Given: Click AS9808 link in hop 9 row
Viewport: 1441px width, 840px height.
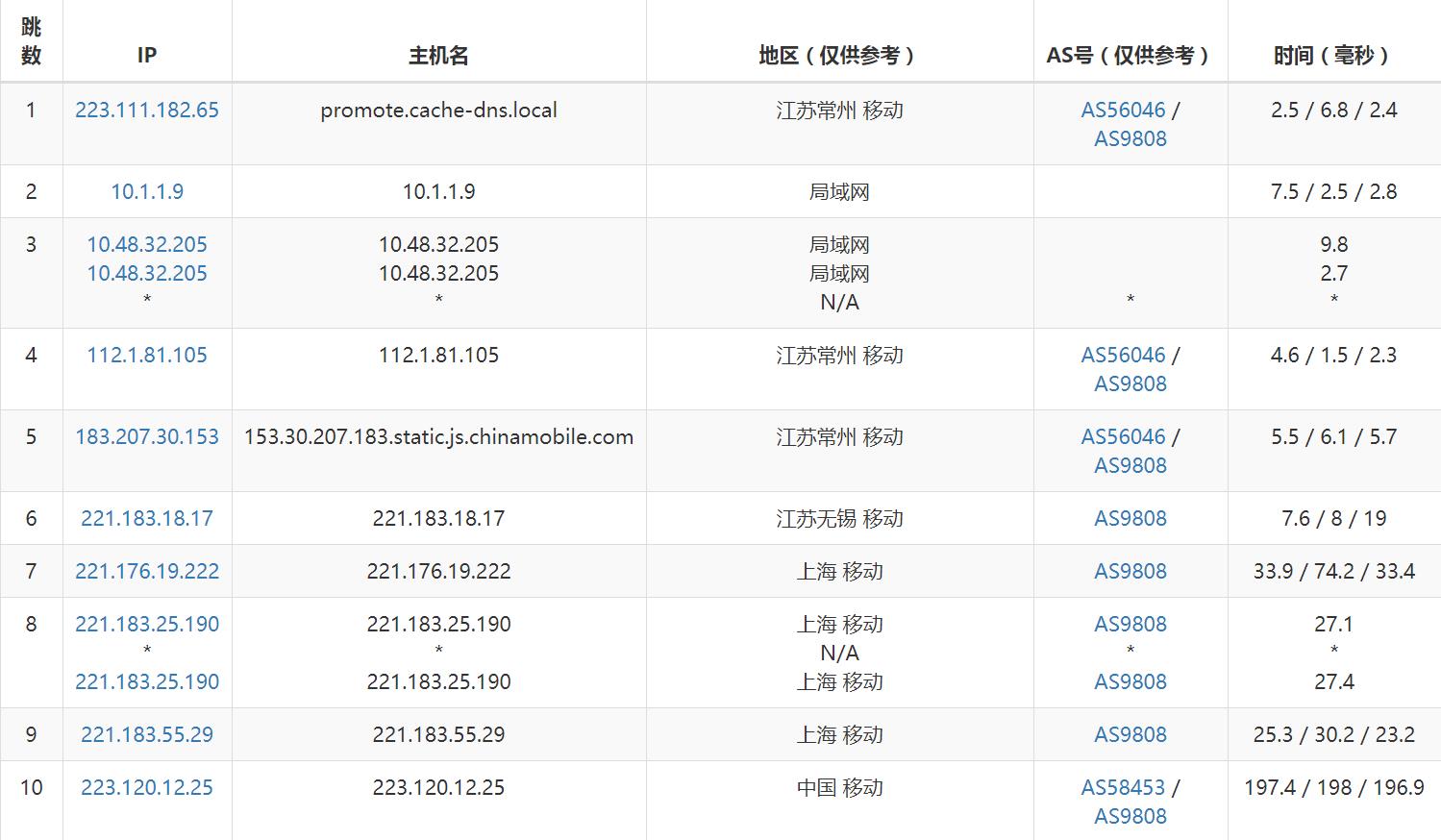Looking at the screenshot, I should point(1130,734).
